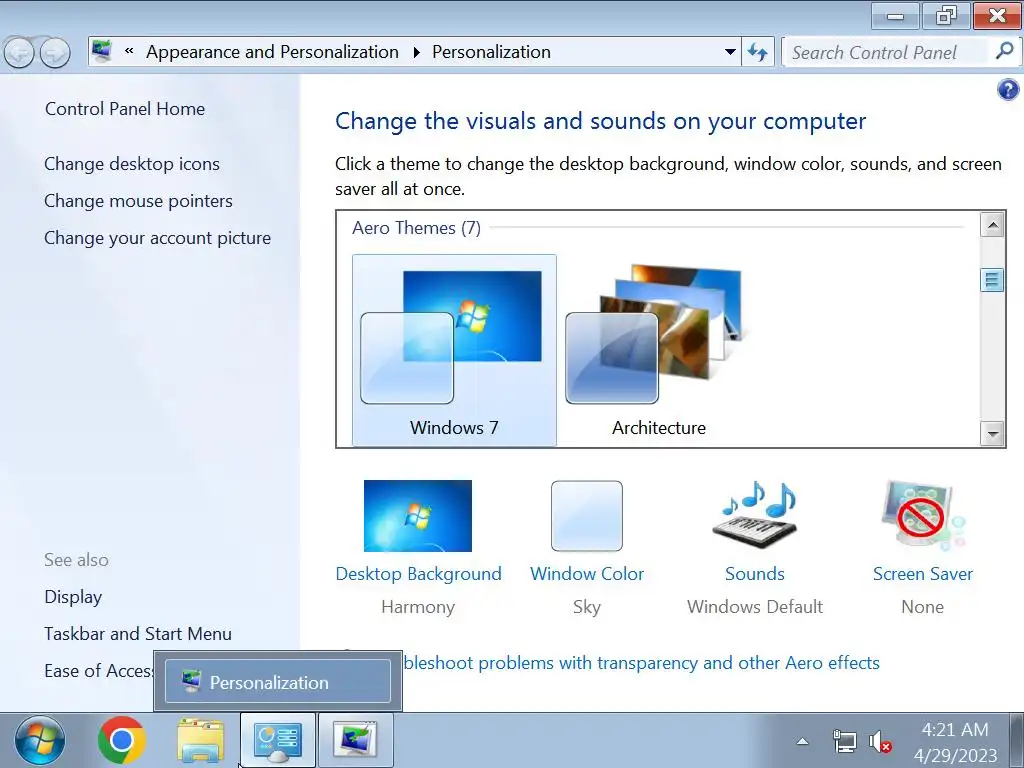
Task: Click the Sounds text link
Action: point(755,573)
